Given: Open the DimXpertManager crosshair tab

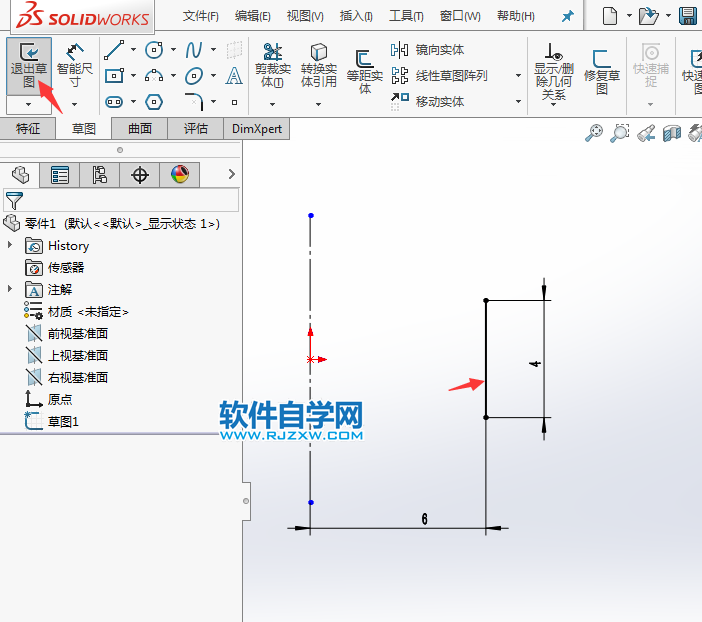Looking at the screenshot, I should [140, 175].
